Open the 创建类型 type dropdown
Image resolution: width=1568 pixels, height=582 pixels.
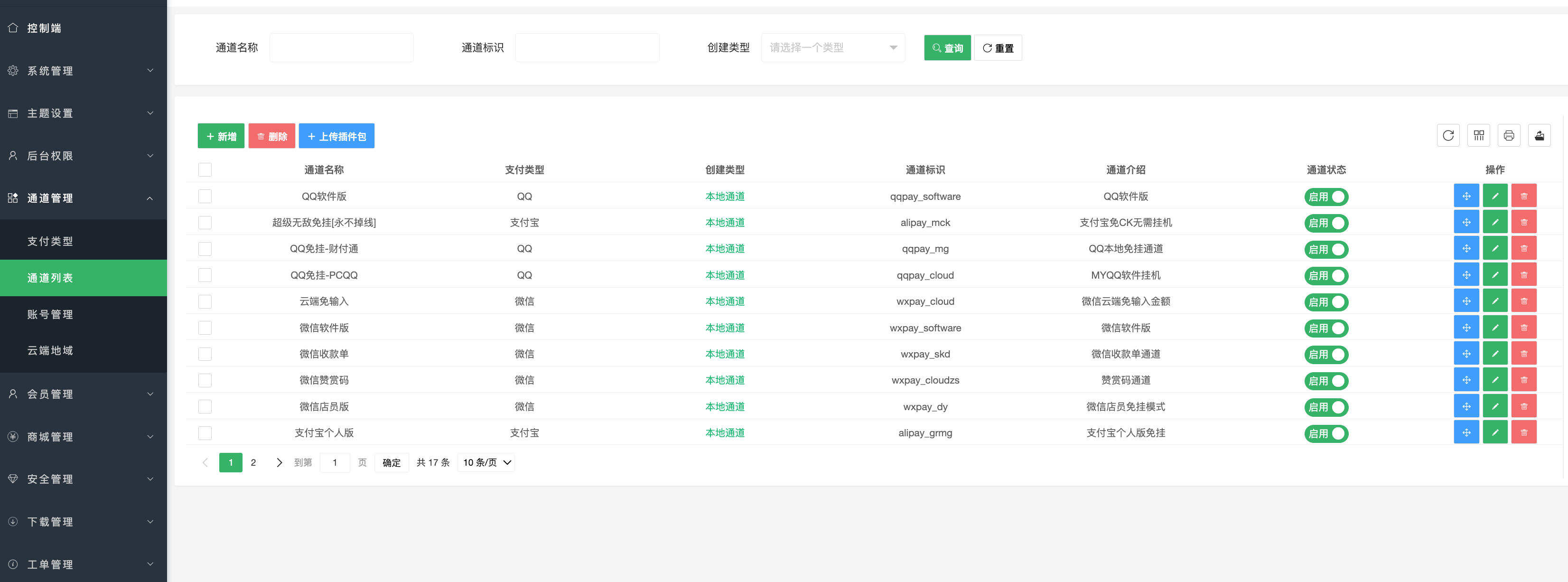pyautogui.click(x=832, y=47)
